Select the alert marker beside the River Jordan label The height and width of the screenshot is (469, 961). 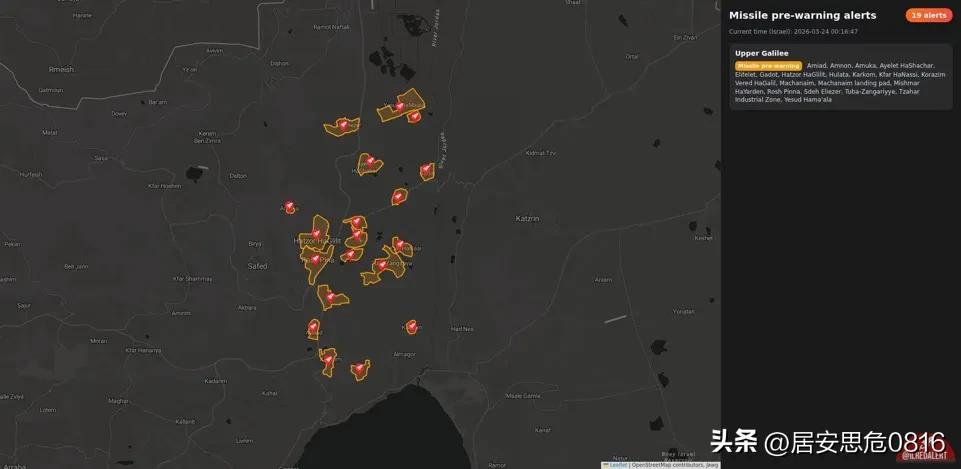click(x=427, y=170)
